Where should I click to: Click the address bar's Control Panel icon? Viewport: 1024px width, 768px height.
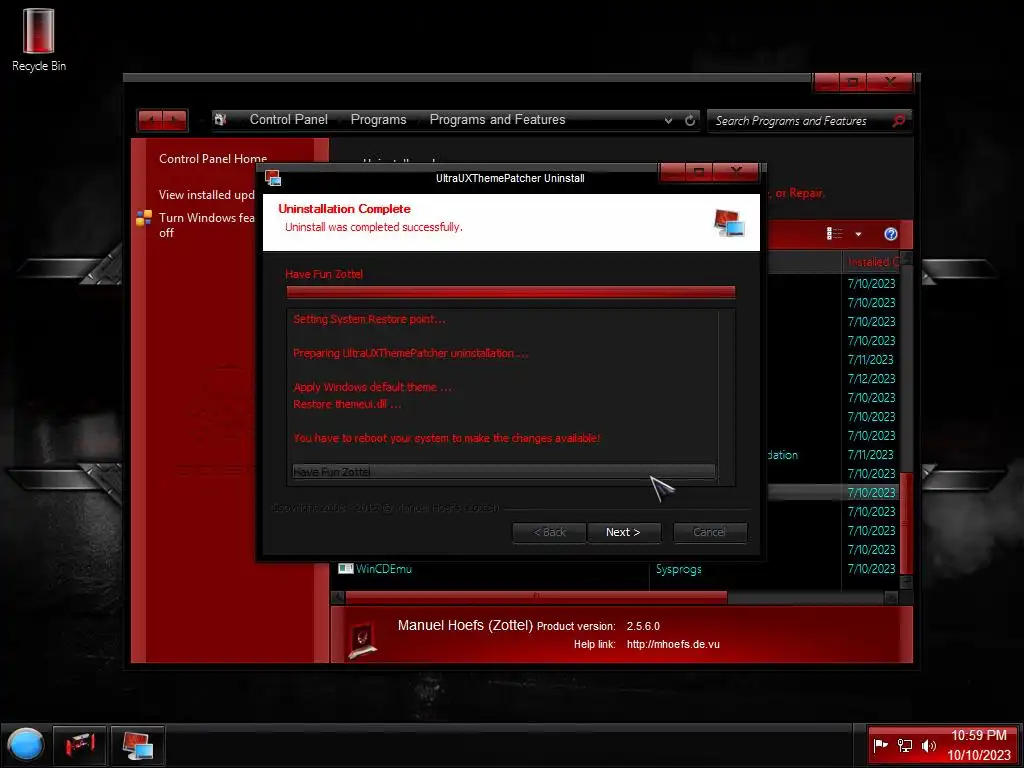point(221,120)
